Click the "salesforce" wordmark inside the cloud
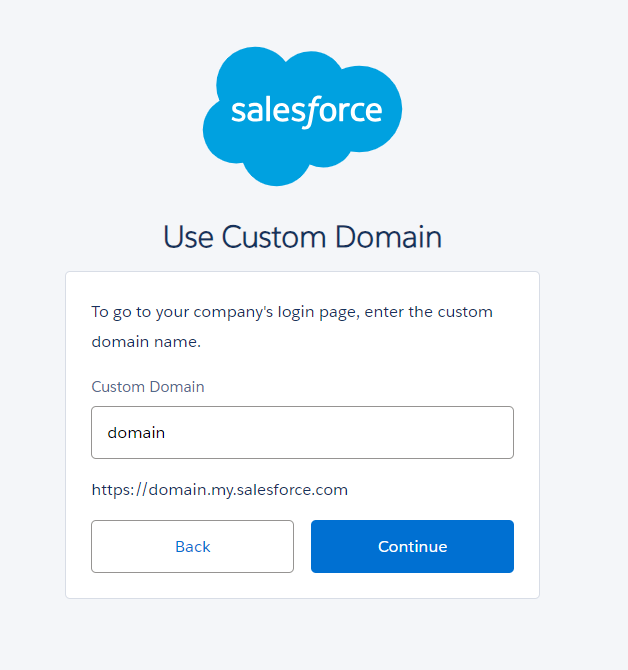Viewport: 628px width, 670px height. [x=306, y=110]
